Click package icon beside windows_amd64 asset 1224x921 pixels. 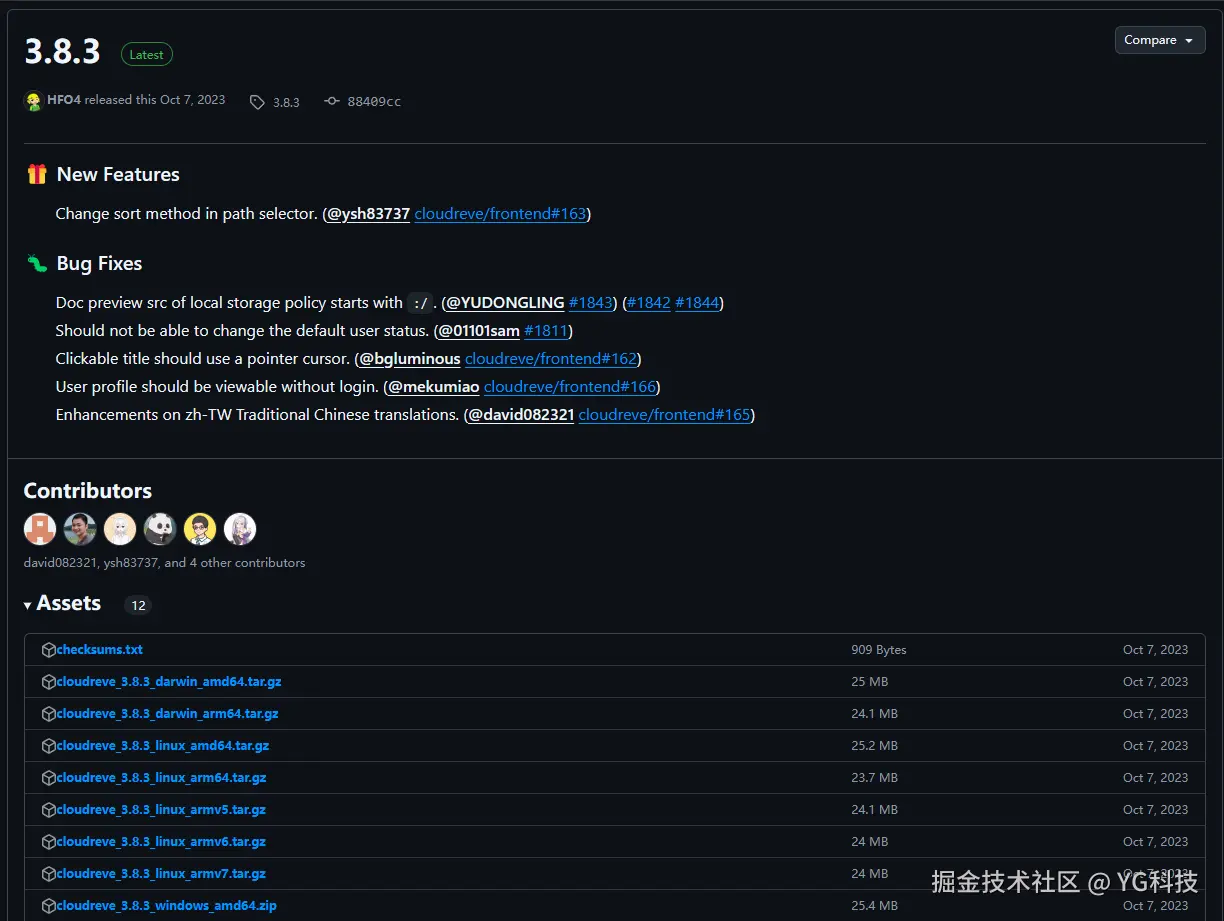click(49, 906)
